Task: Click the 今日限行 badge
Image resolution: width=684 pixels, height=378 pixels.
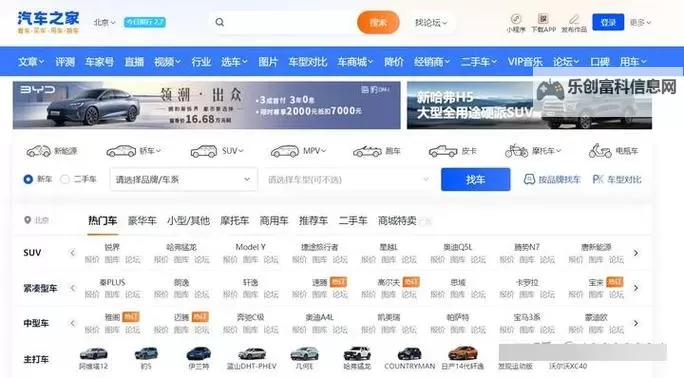Action: point(145,22)
